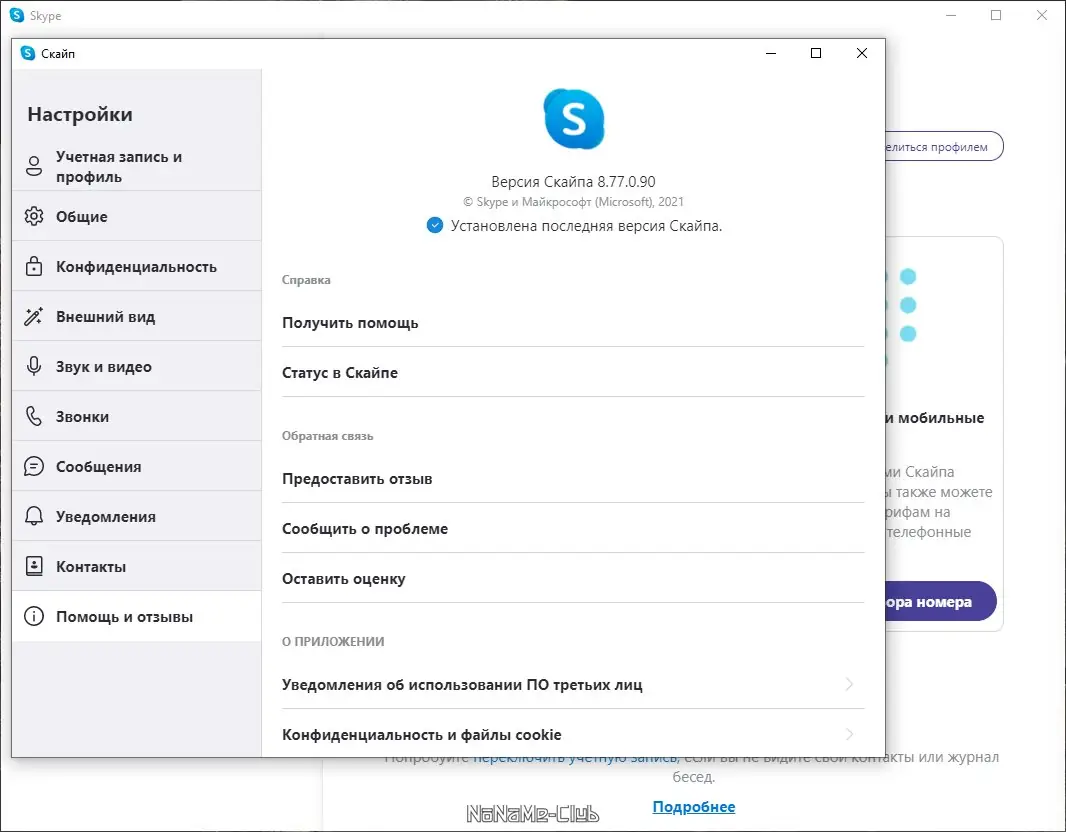Image resolution: width=1066 pixels, height=832 pixels.
Task: Choose Предоставить отзыв
Action: [x=572, y=479]
